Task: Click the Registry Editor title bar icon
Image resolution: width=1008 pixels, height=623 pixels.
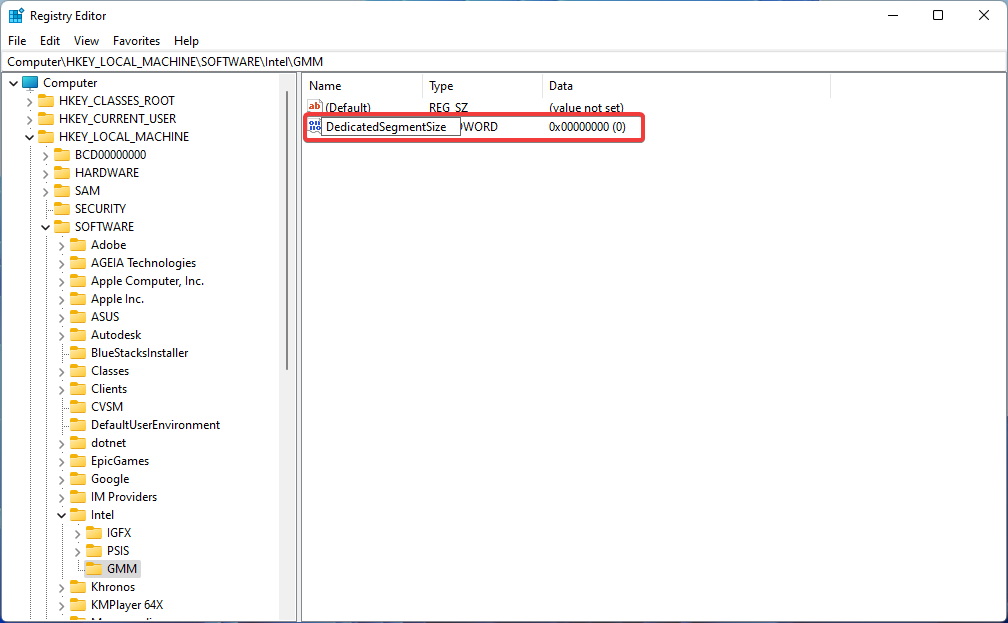Action: pos(15,15)
